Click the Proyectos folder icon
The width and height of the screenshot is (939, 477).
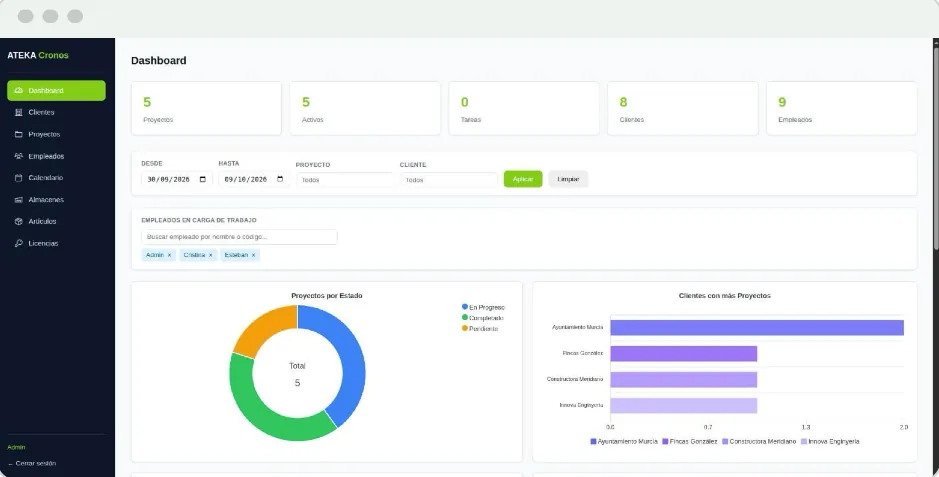19,134
